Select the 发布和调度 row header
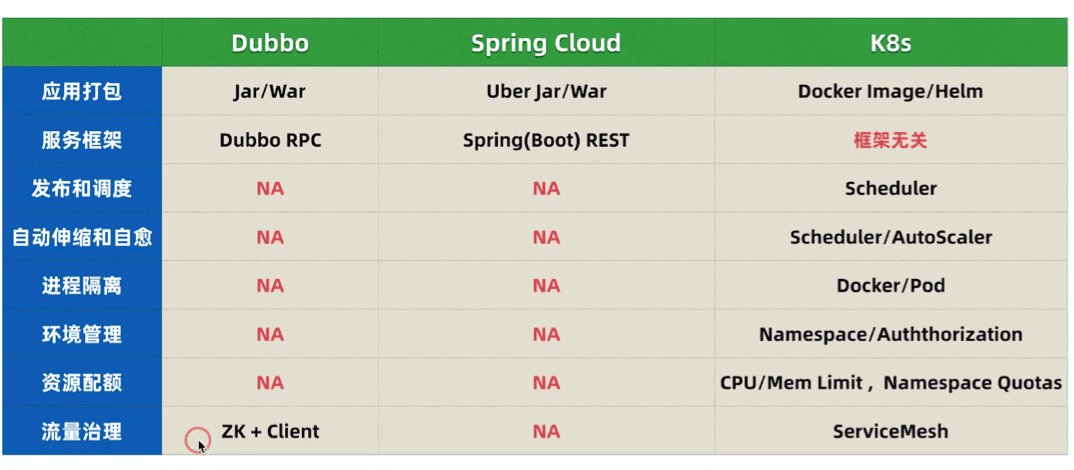Screen dimensions: 1074x470 82,189
